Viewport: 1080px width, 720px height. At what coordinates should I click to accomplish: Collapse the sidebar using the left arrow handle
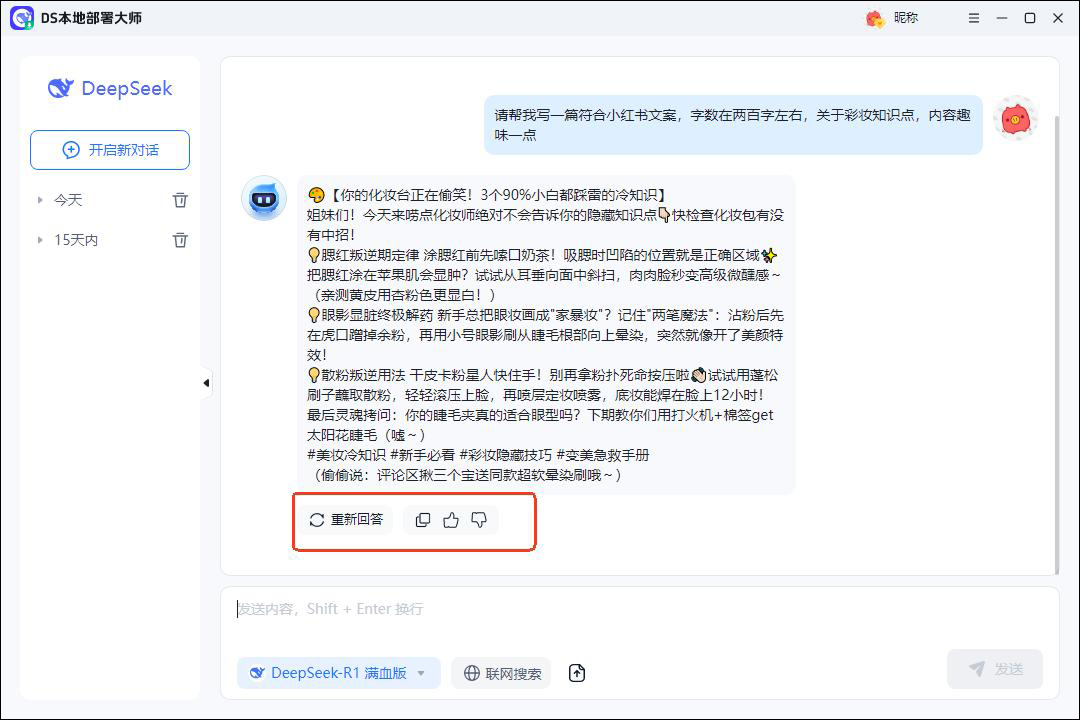(x=206, y=383)
